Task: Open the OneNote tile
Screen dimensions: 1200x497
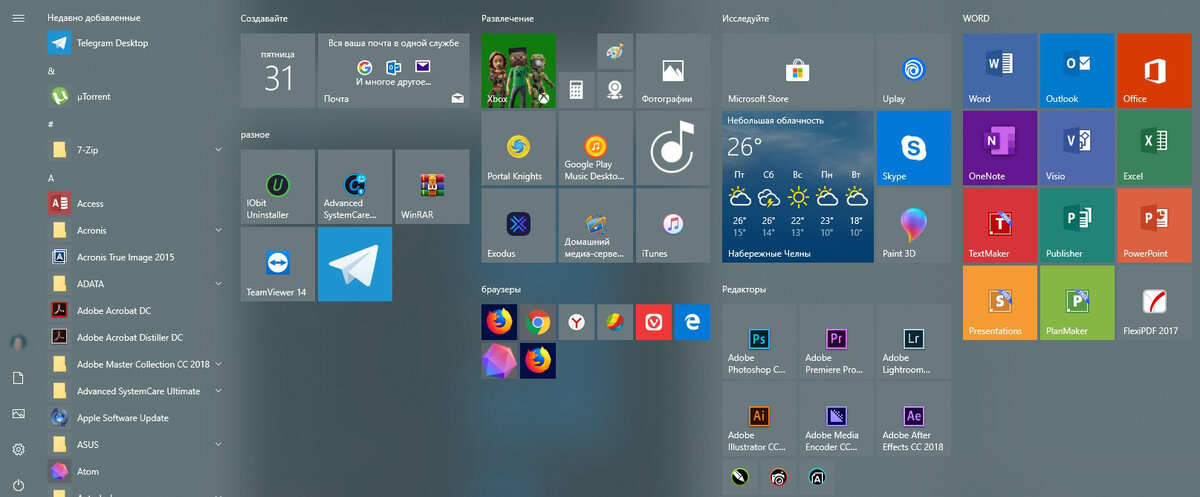Action: coord(1000,147)
